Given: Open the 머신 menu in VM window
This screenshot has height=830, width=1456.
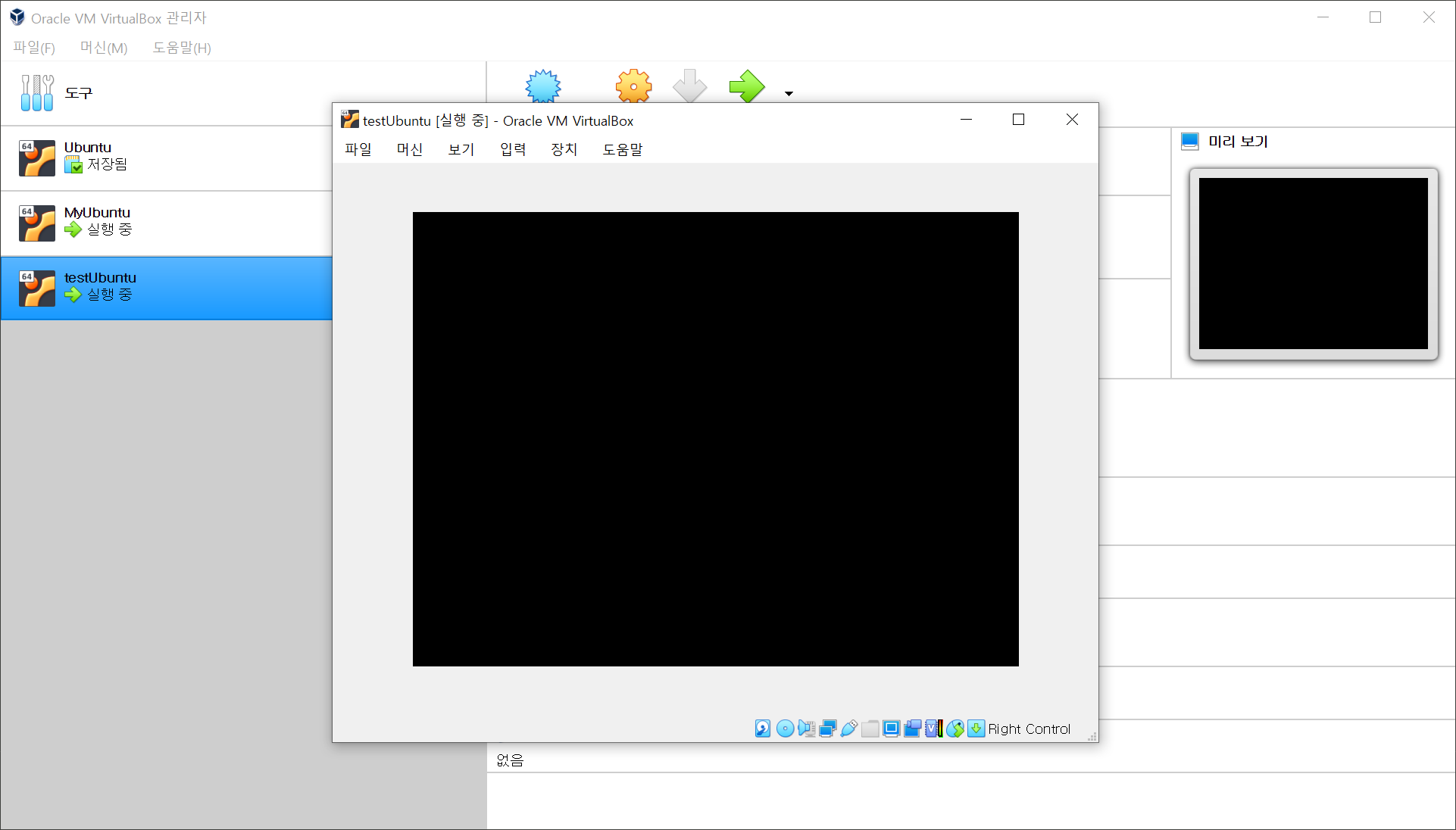Looking at the screenshot, I should (409, 149).
